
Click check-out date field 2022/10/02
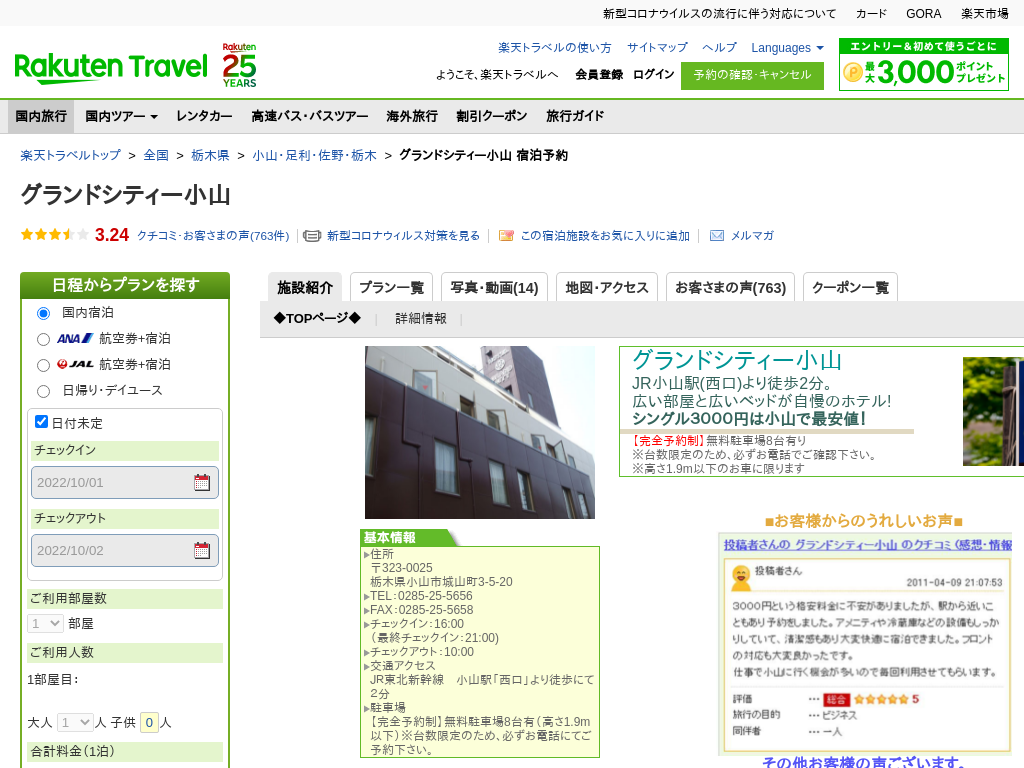125,551
